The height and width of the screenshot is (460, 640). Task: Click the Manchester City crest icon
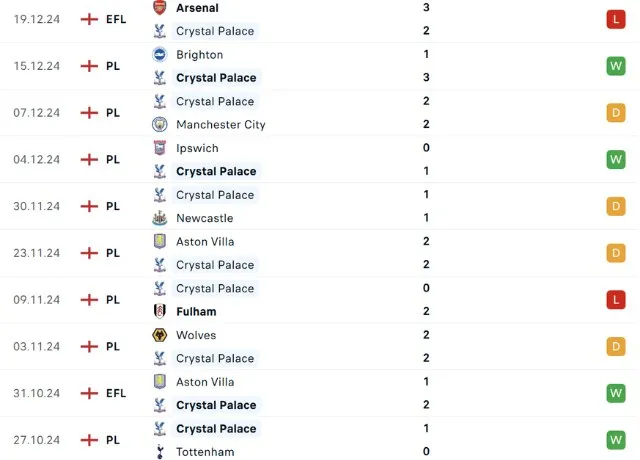coord(158,125)
